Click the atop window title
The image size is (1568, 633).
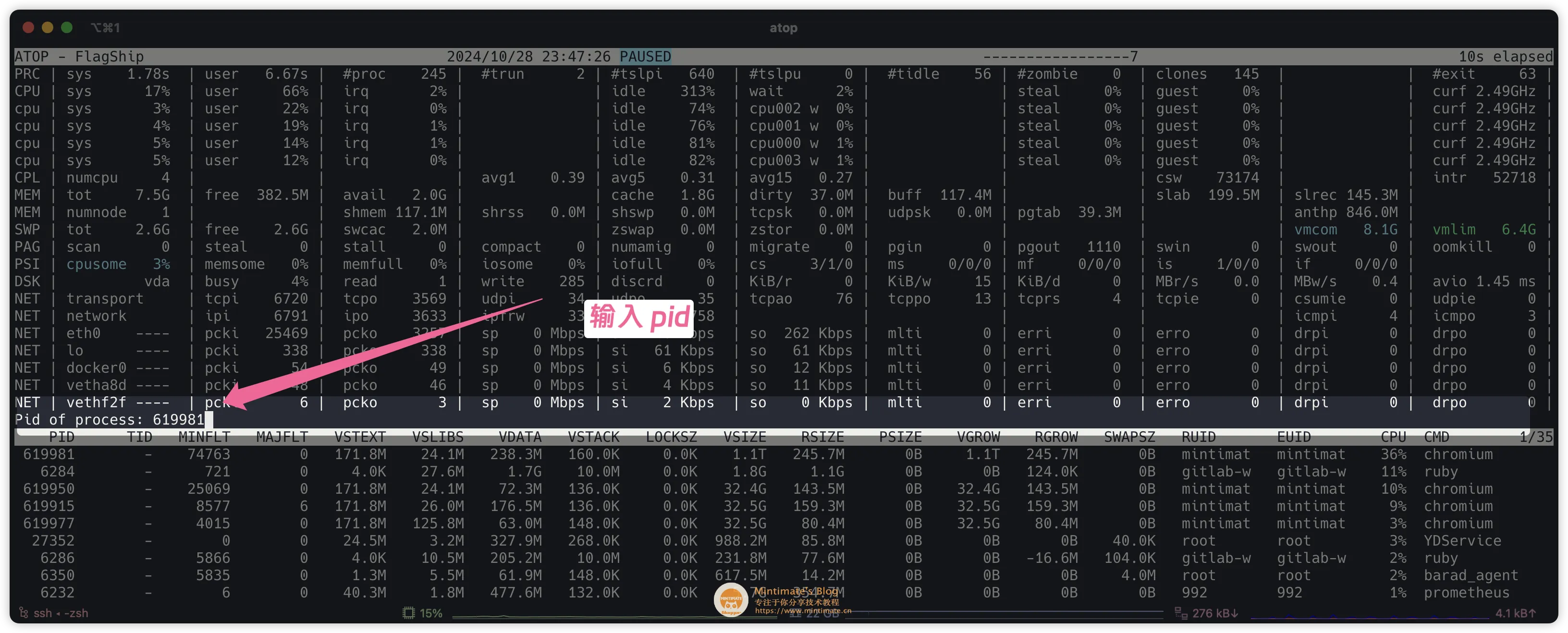(784, 27)
